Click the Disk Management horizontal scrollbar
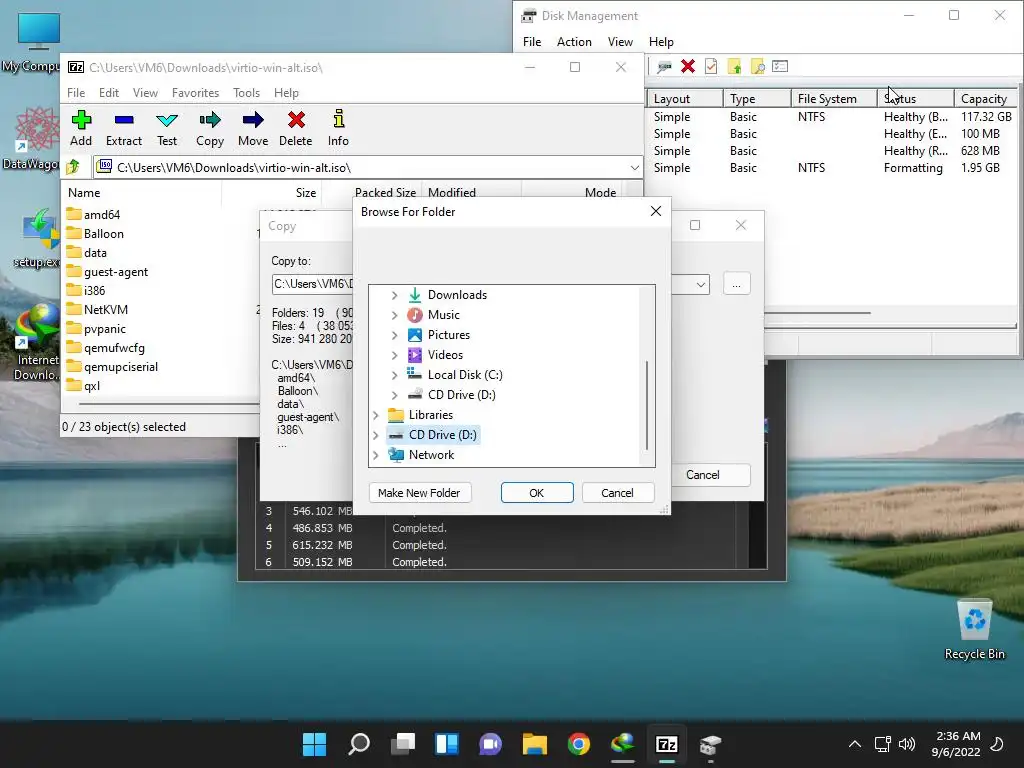This screenshot has height=768, width=1024. pyautogui.click(x=817, y=313)
